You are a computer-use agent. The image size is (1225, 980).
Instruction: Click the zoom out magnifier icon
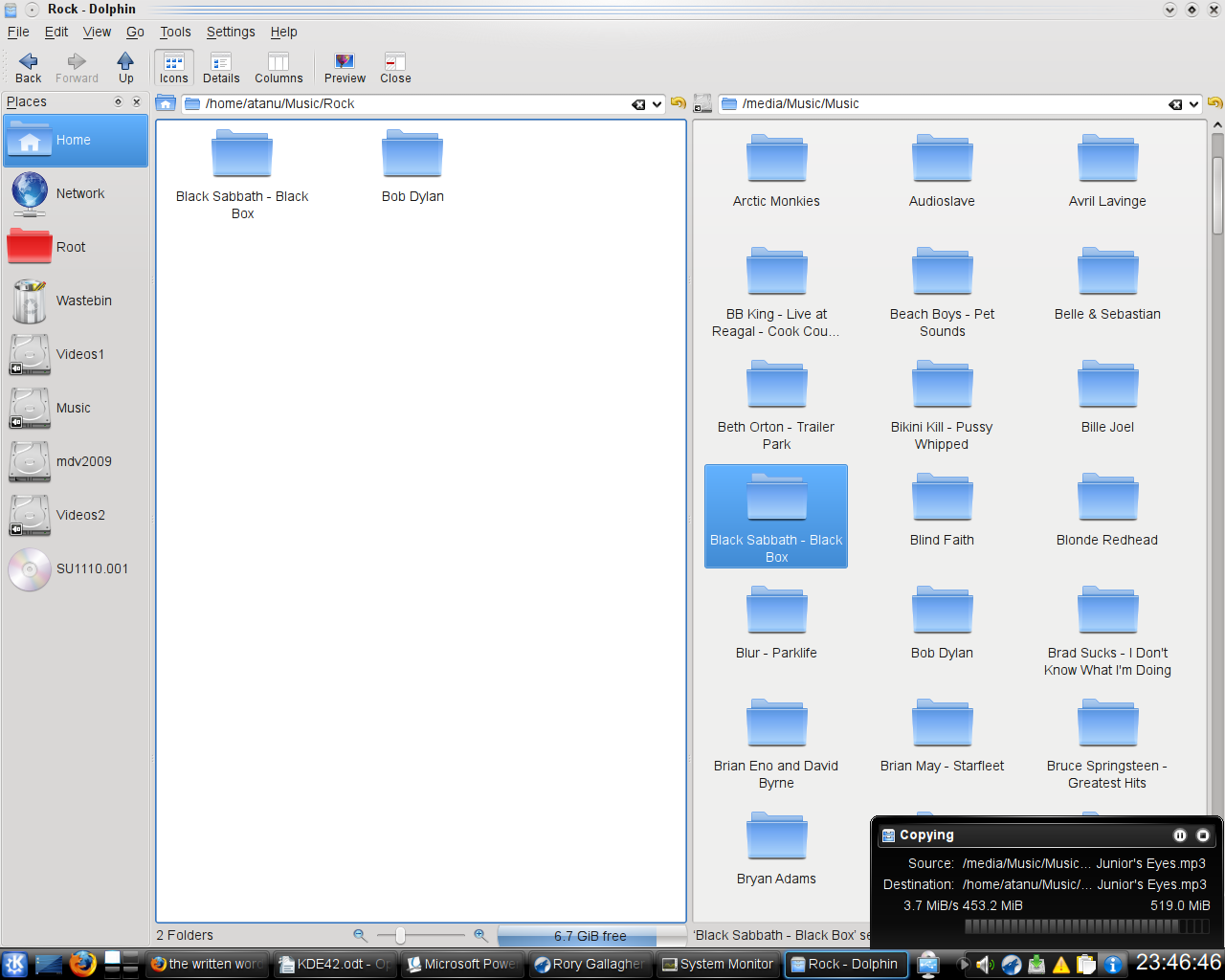pos(360,935)
